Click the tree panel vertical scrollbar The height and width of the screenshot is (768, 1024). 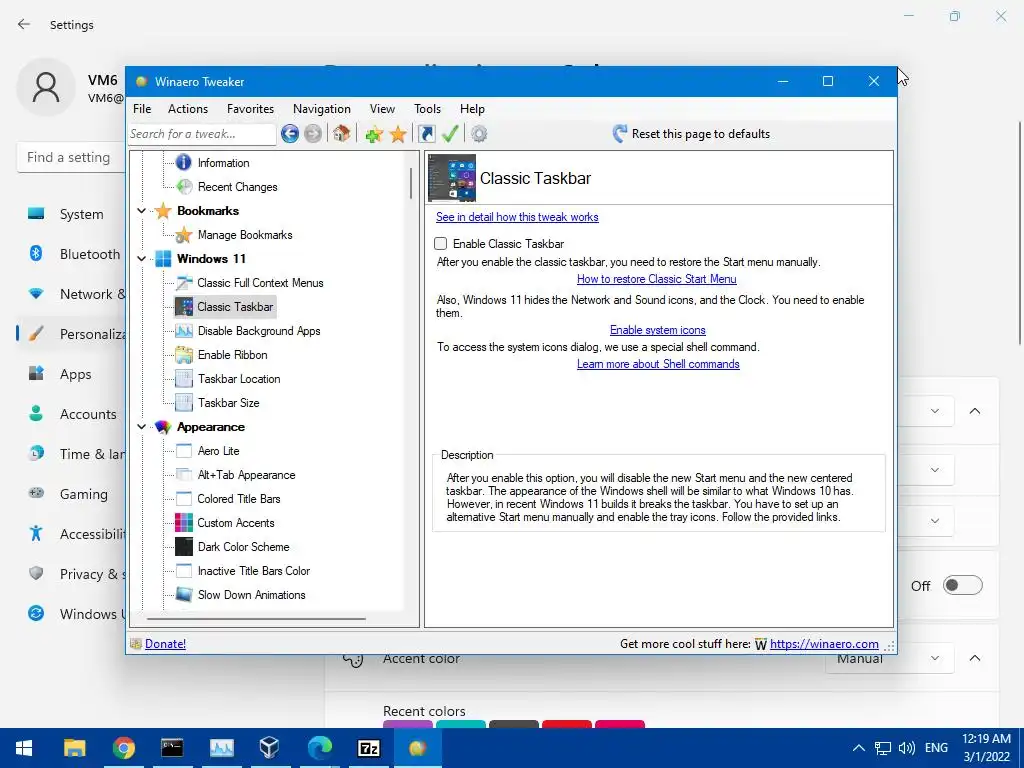click(411, 183)
